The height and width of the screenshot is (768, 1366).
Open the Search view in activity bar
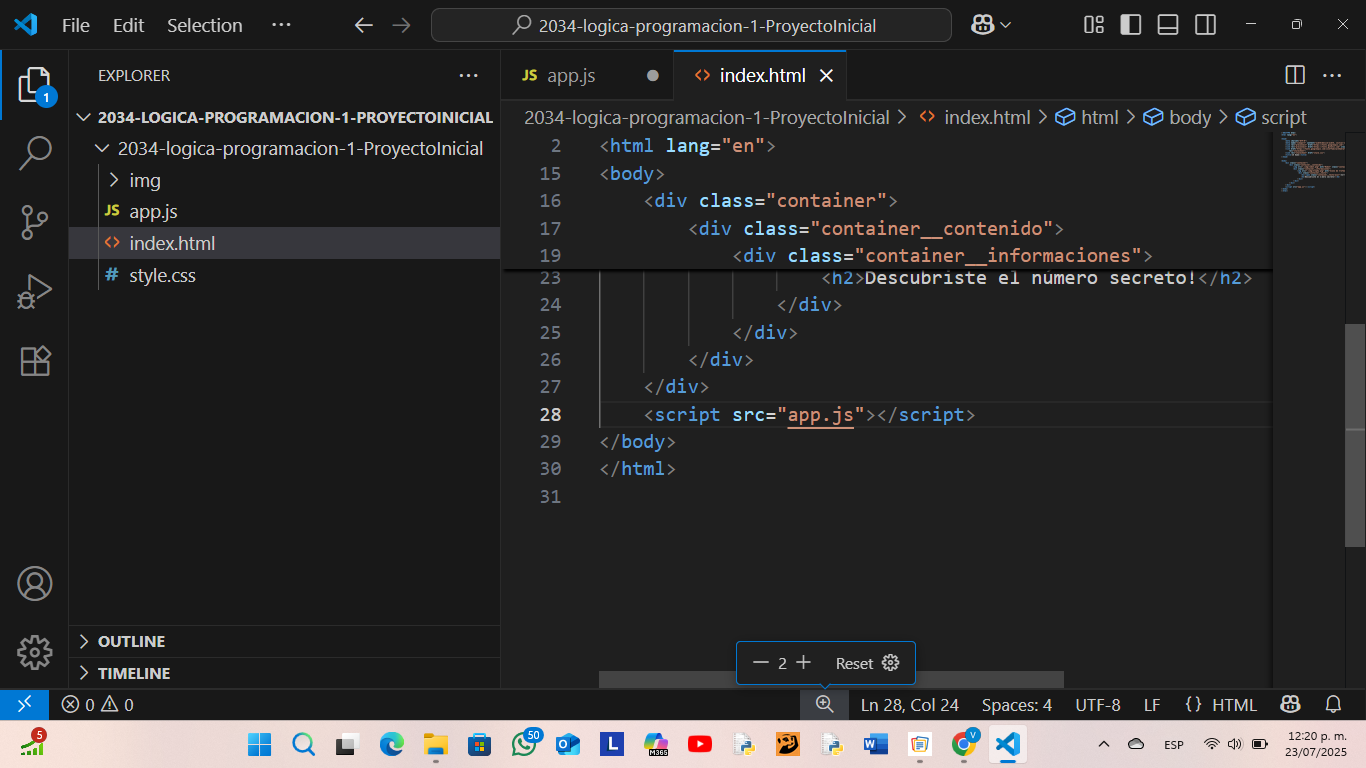34,153
